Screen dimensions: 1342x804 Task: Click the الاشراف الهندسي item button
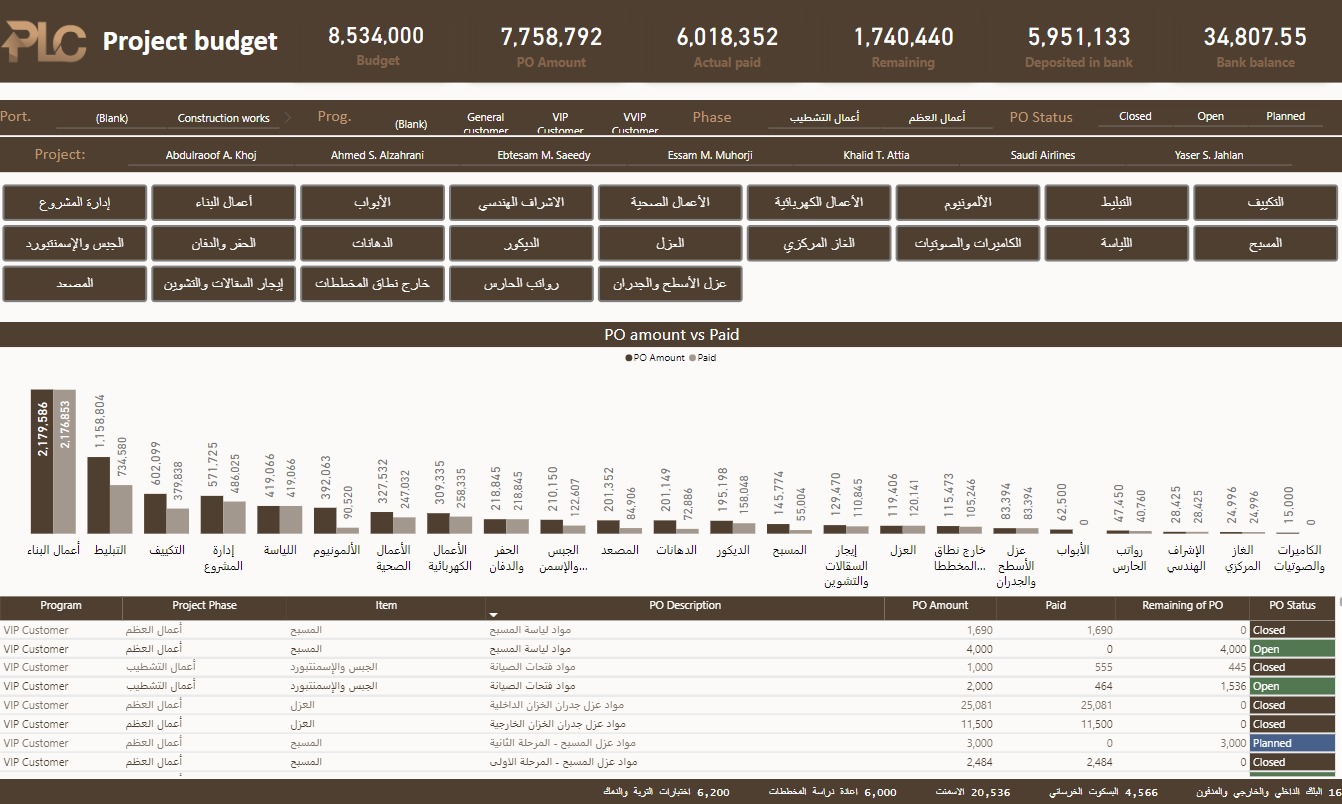tap(521, 202)
